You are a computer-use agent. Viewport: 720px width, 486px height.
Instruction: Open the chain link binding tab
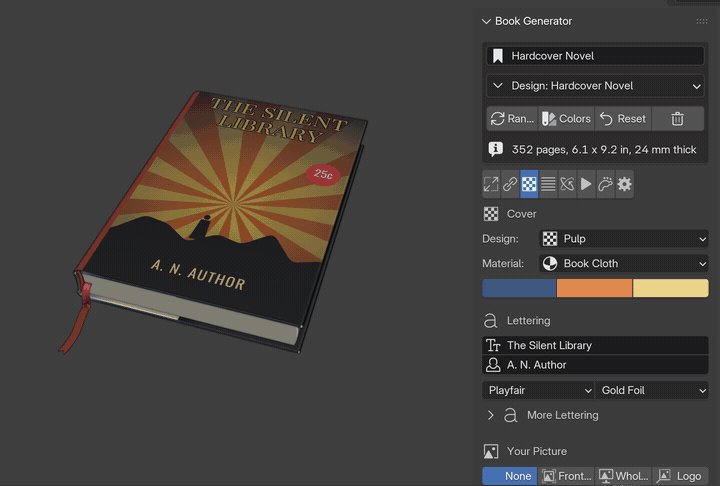click(x=510, y=184)
